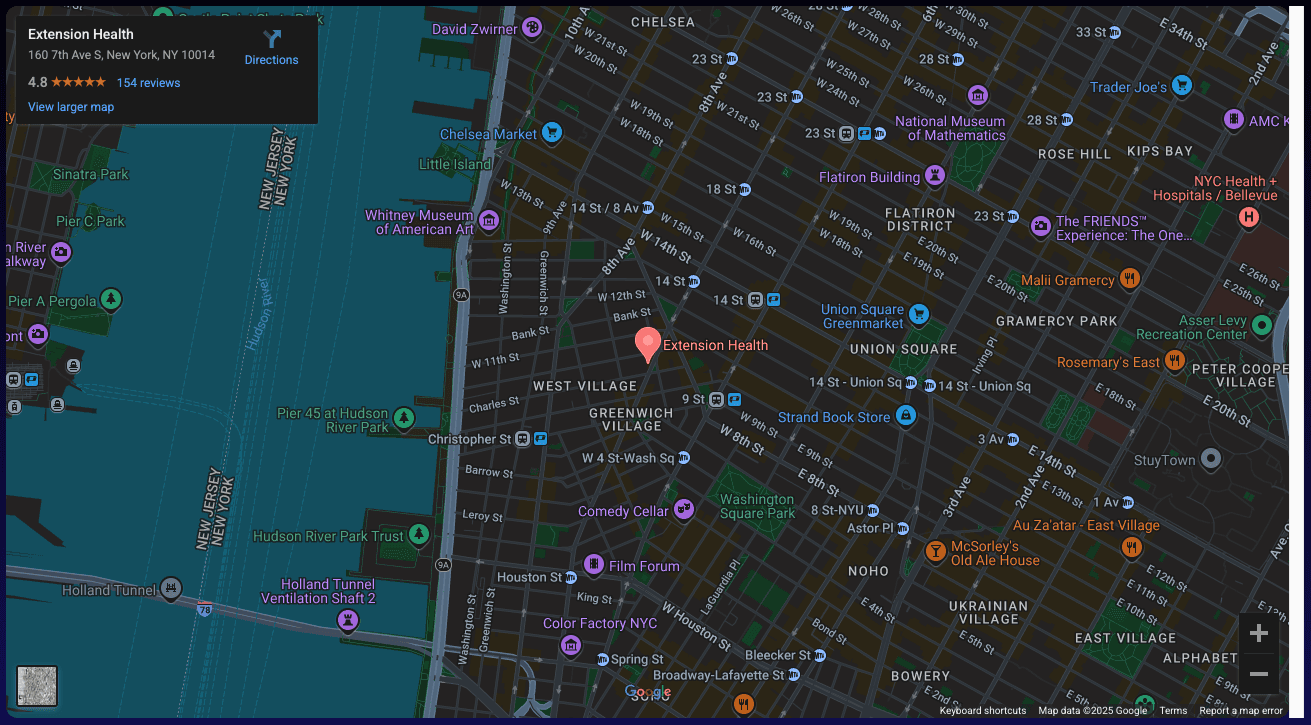
Task: Click the Pier 45 Hudson River Park icon
Action: [403, 418]
